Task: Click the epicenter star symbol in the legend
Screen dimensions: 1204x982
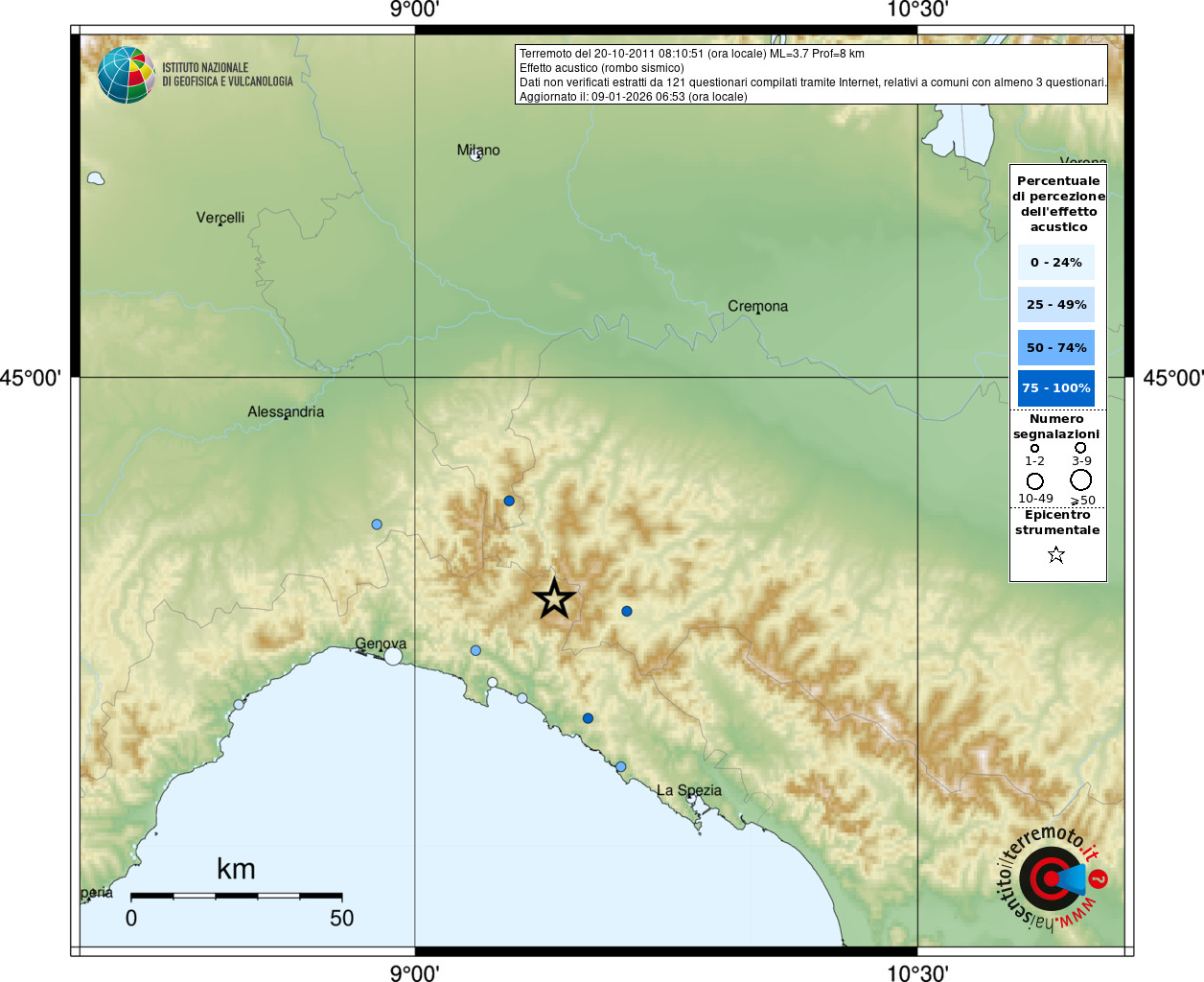Action: [x=1056, y=554]
